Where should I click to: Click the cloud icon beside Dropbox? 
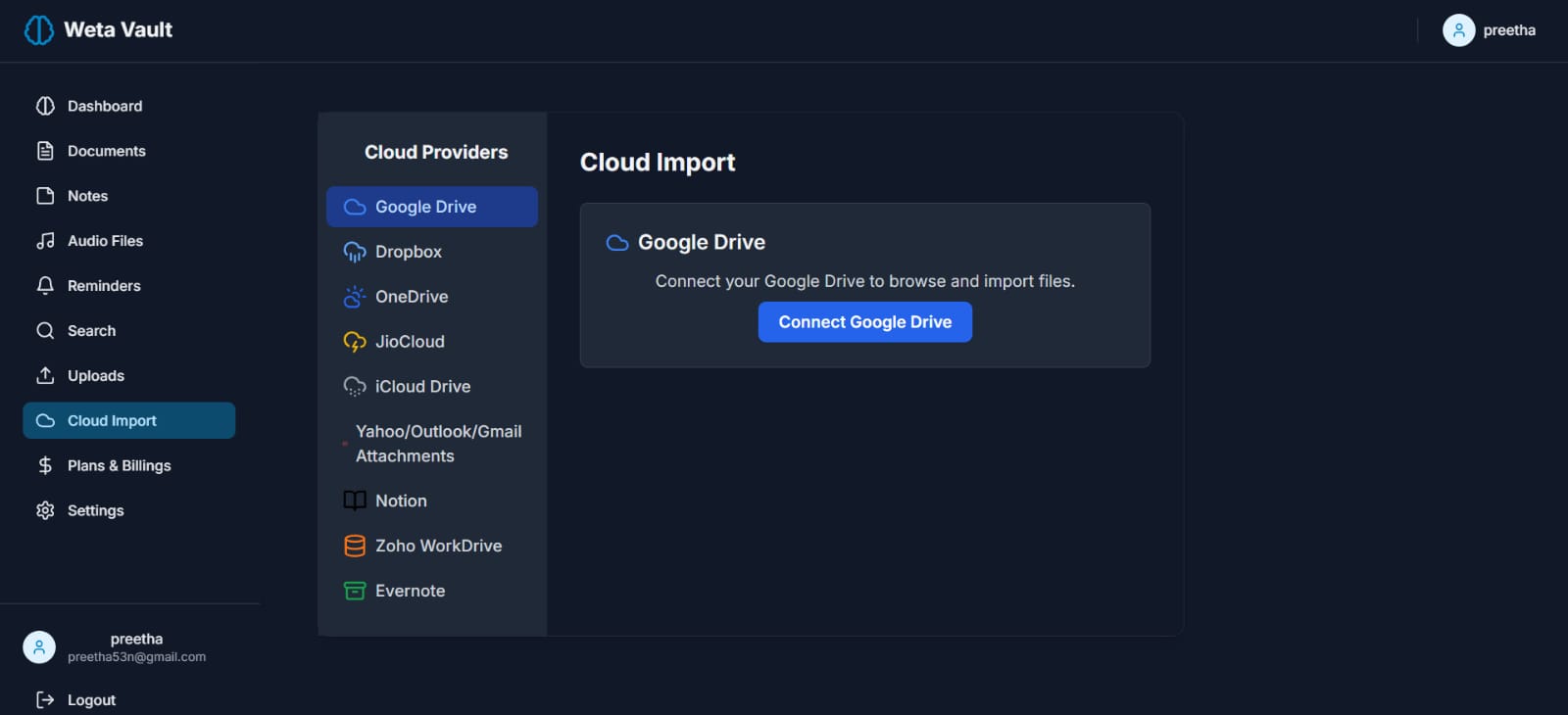point(355,253)
